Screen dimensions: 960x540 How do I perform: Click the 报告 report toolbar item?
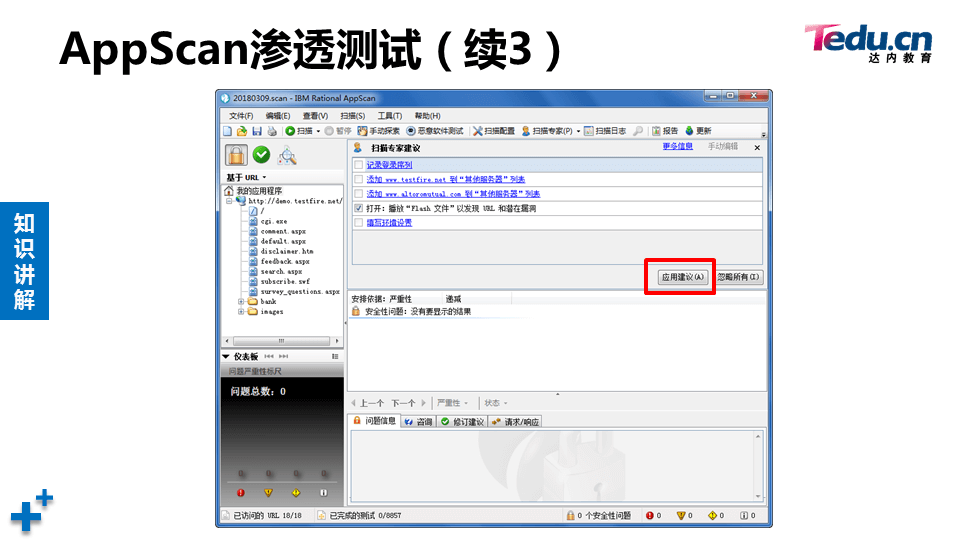(x=665, y=131)
